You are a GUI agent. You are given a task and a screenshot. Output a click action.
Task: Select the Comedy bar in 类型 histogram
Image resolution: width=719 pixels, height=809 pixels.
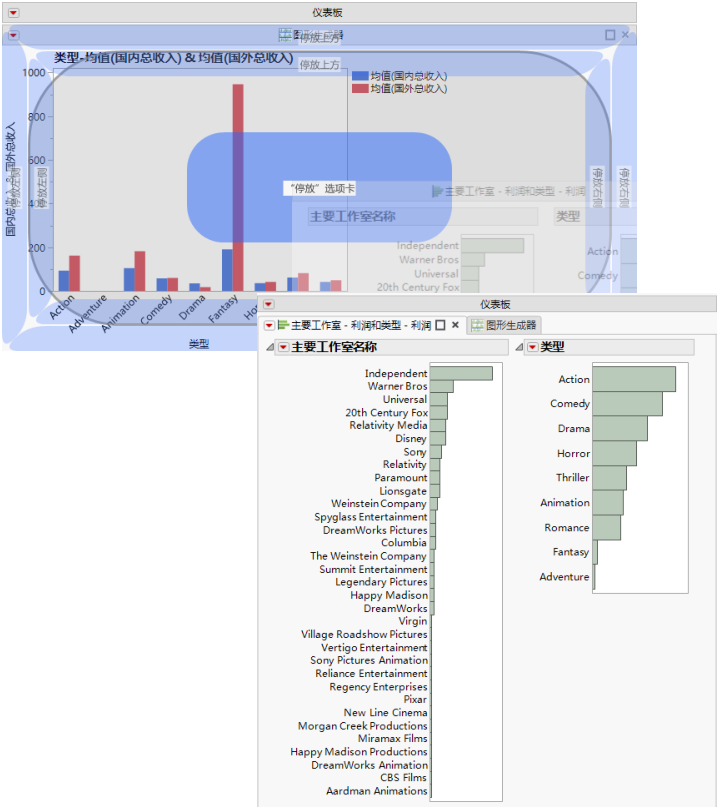click(628, 403)
